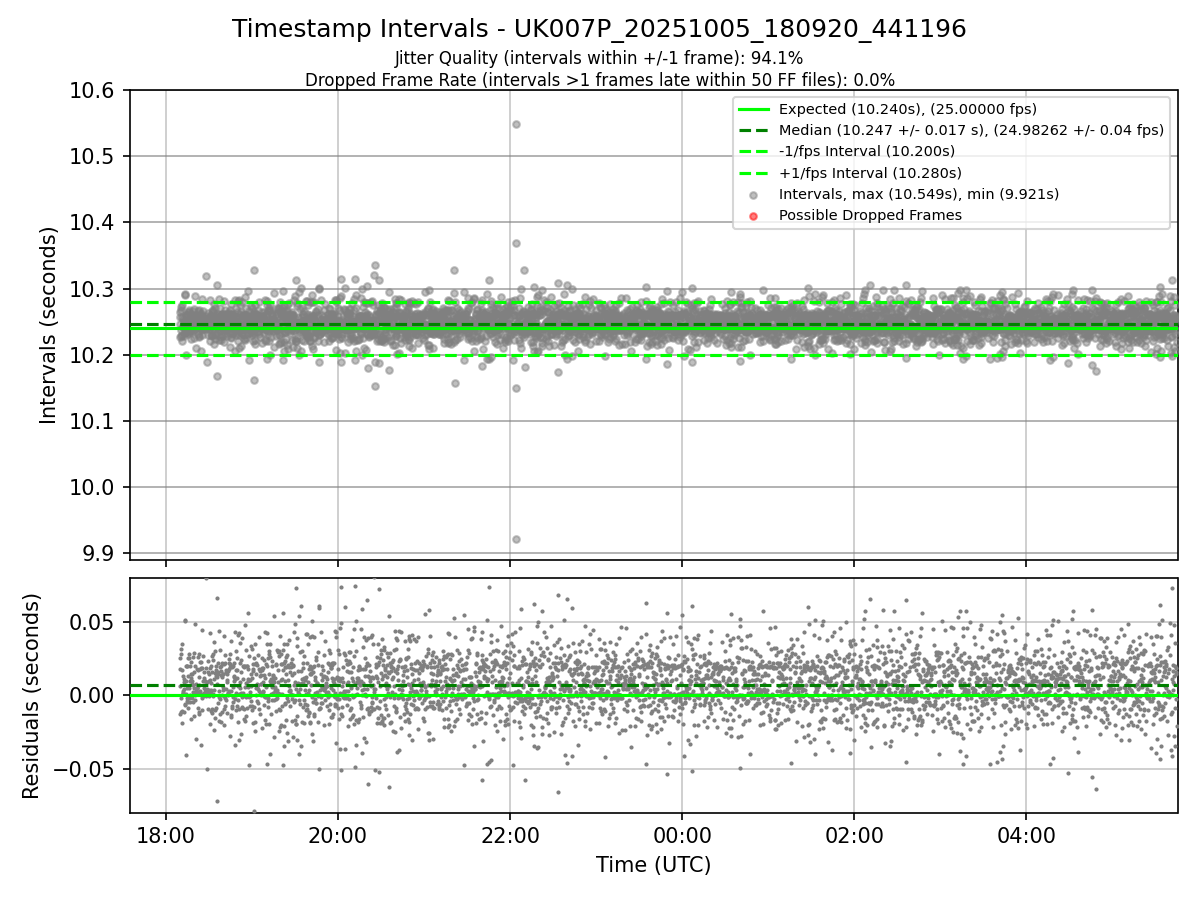Click the red Possible Dropped Frames legend dot

pyautogui.click(x=754, y=215)
